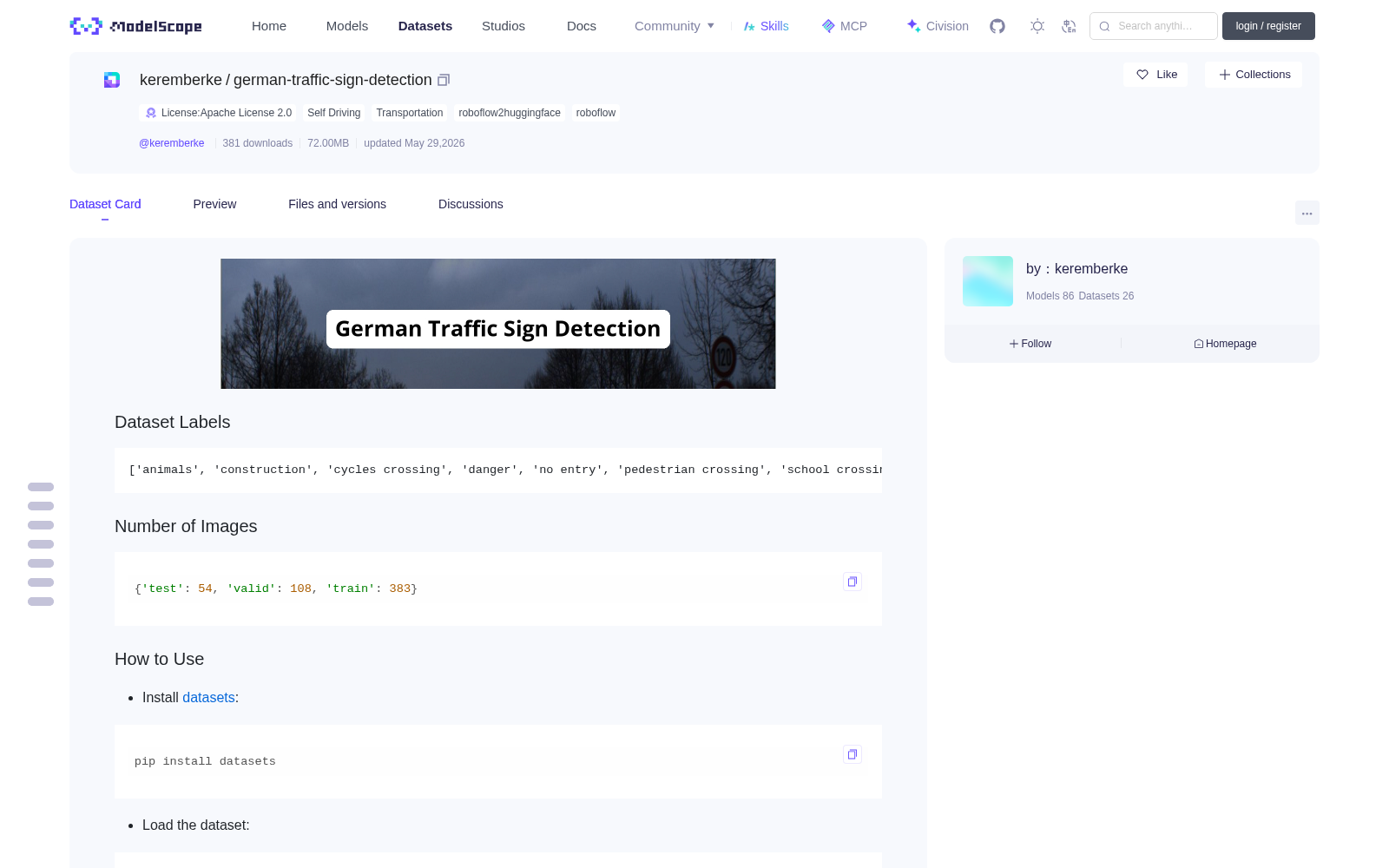Click the 'updated May 29,2026' text
Viewport: 1389px width, 868px height.
click(414, 143)
